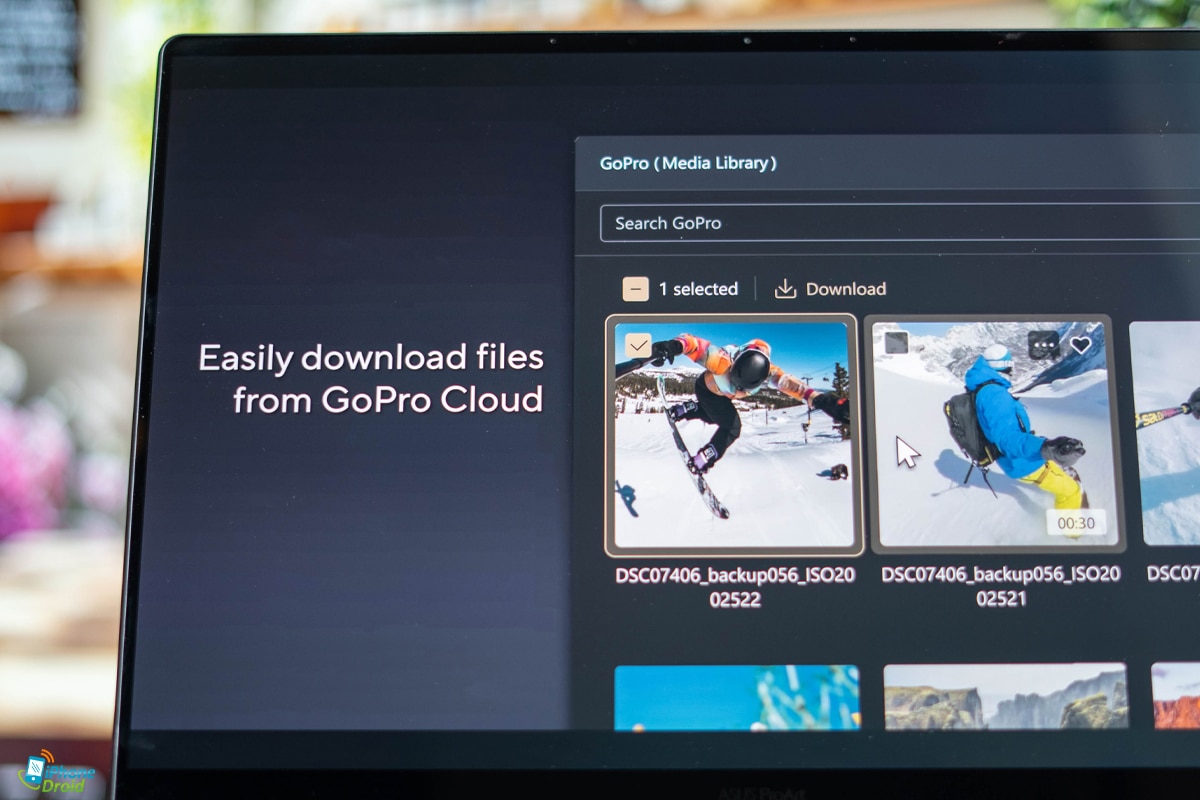1200x800 pixels.
Task: Toggle the select-all minus checkbox
Action: pyautogui.click(x=636, y=289)
